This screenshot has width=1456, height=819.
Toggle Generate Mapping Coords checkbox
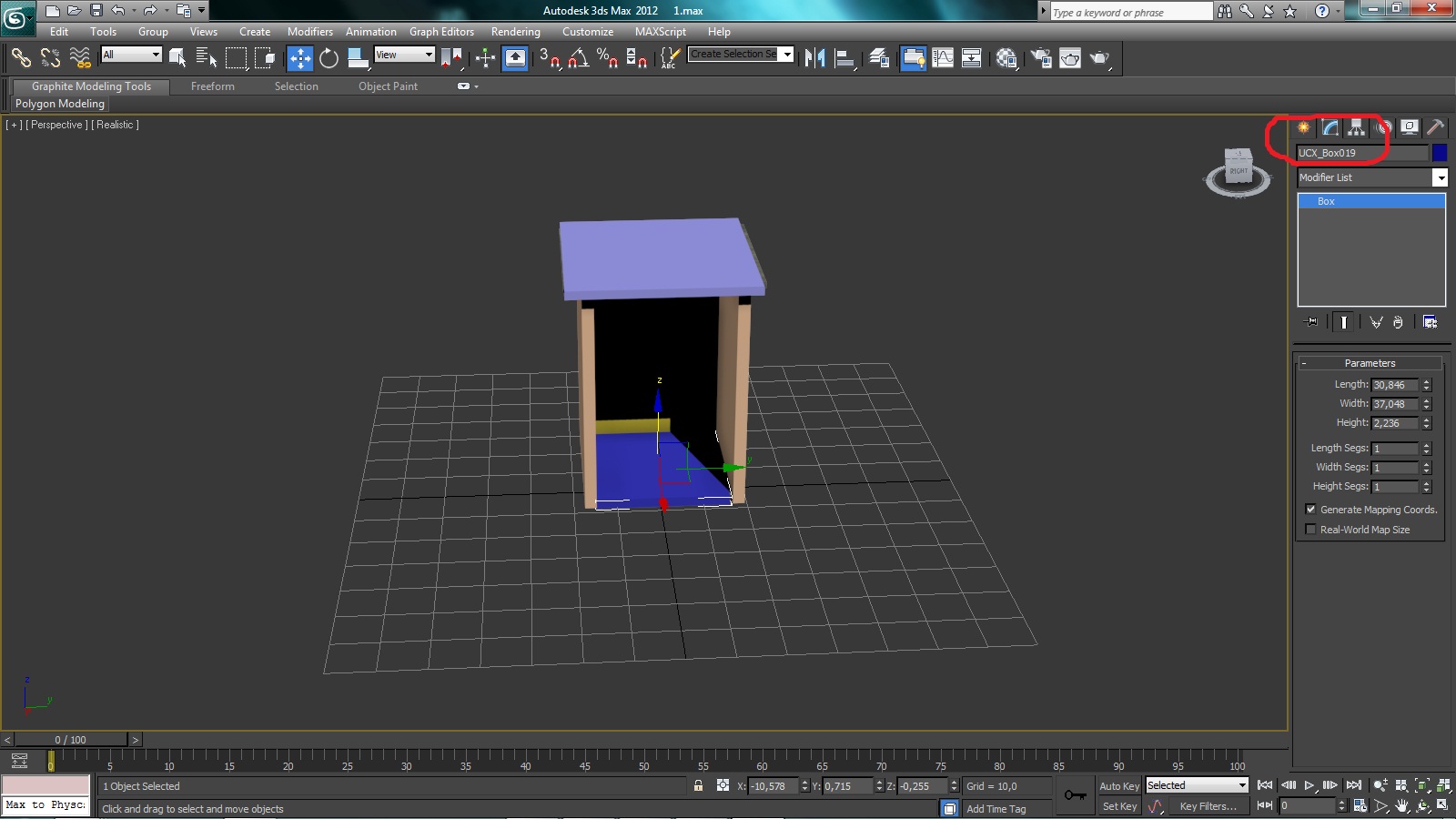1310,510
